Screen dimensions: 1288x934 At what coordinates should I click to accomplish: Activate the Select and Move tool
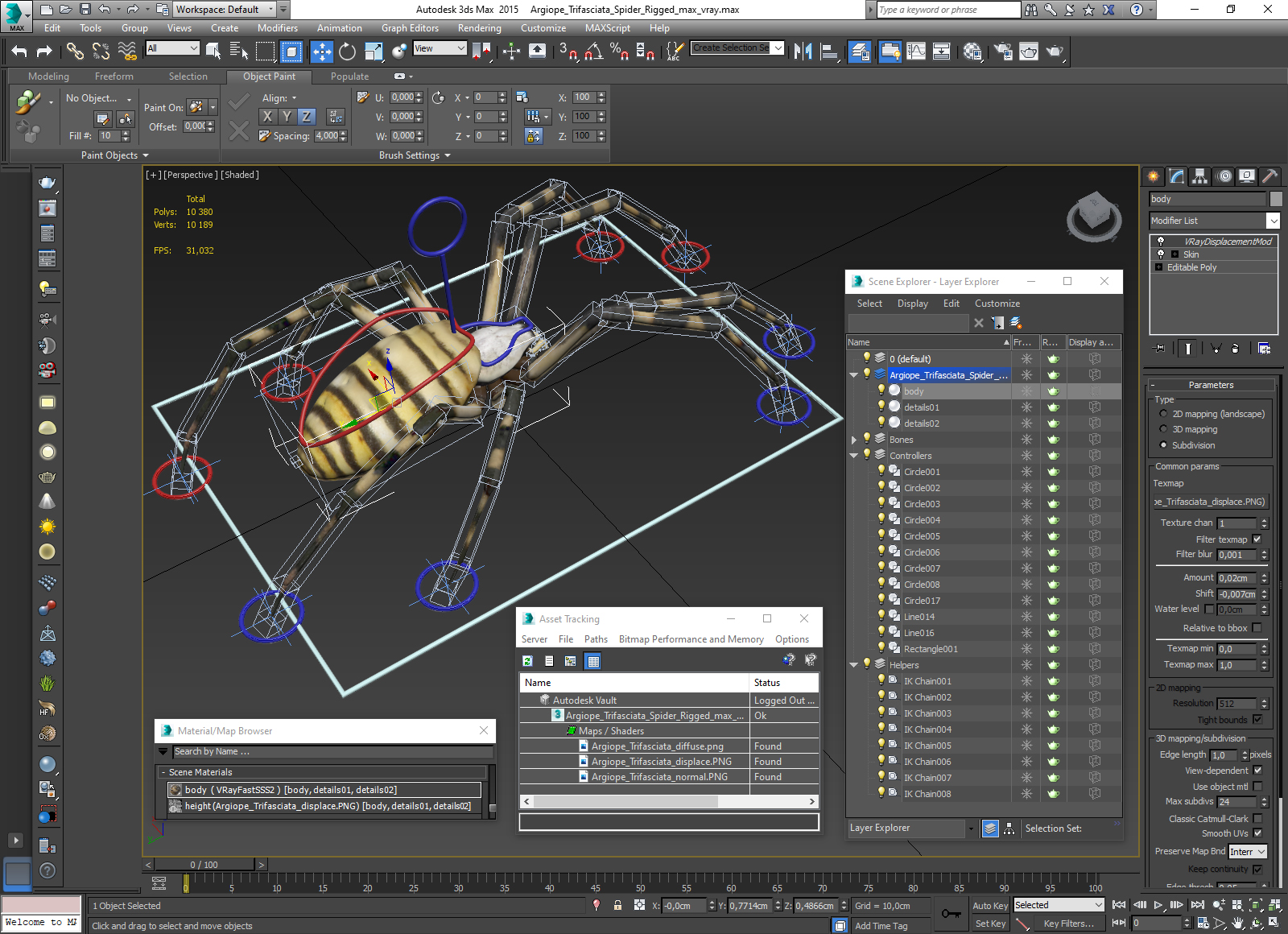pyautogui.click(x=321, y=52)
